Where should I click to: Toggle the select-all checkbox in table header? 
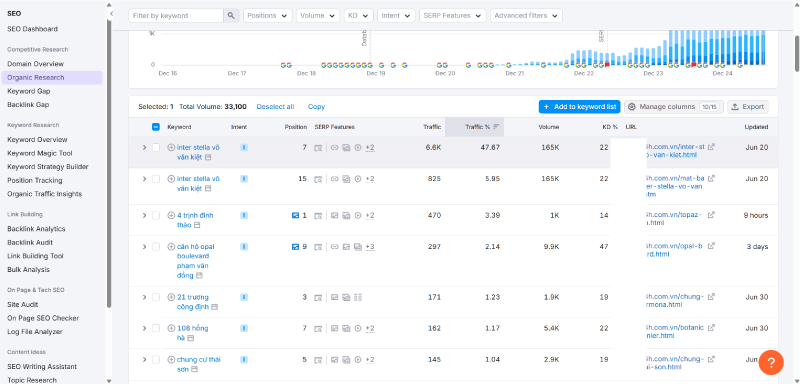[156, 127]
